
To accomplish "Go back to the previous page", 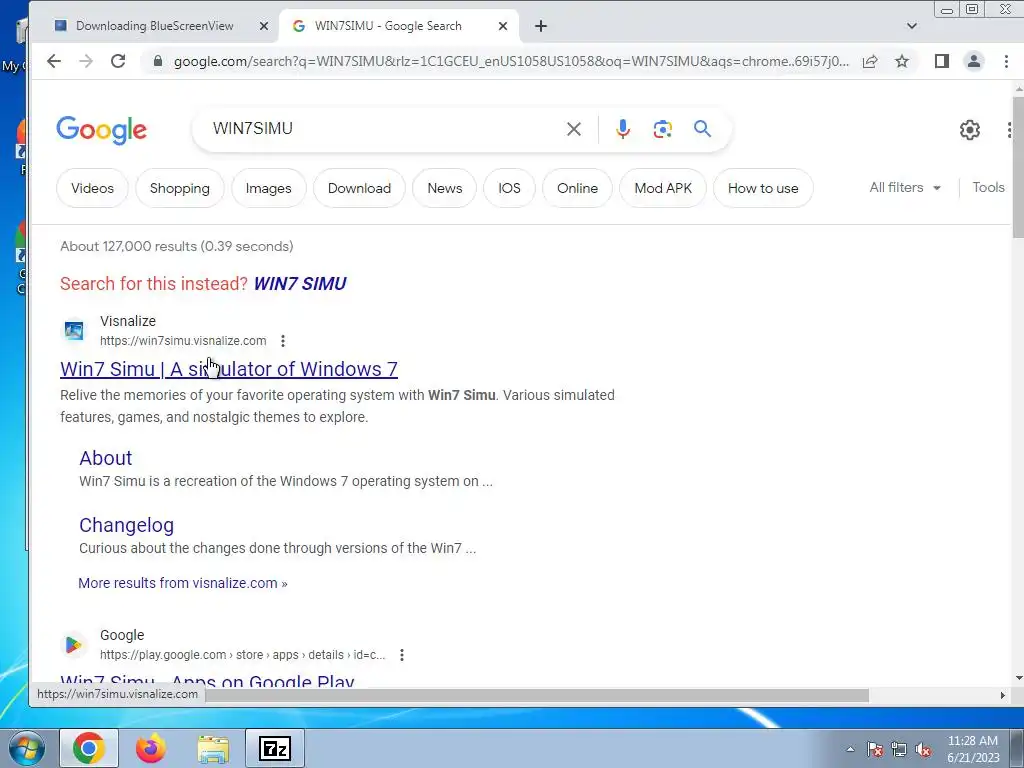I will click(54, 61).
